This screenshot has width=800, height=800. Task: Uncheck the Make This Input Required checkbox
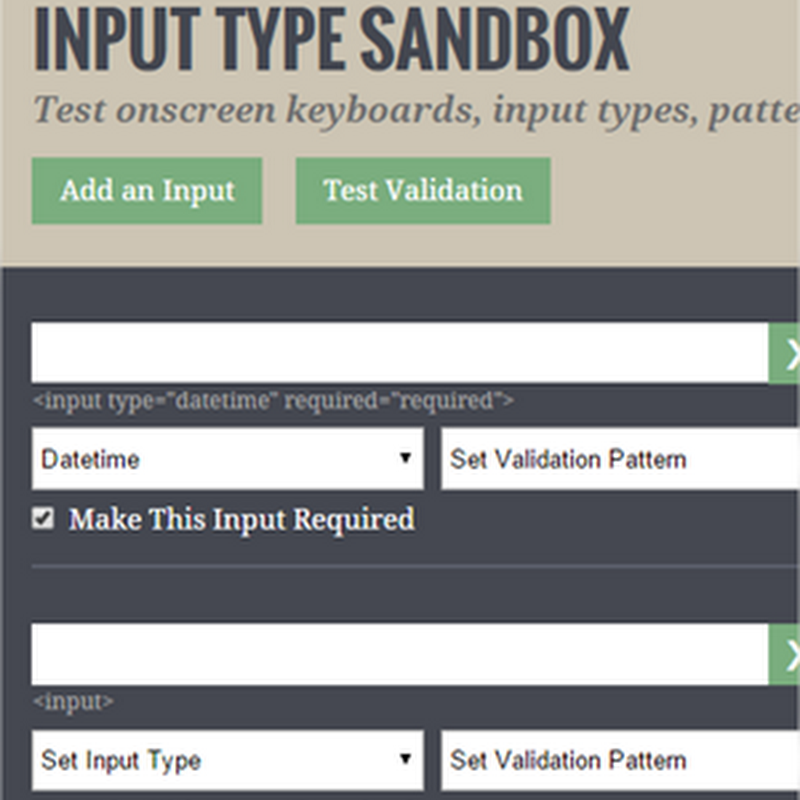coord(42,519)
